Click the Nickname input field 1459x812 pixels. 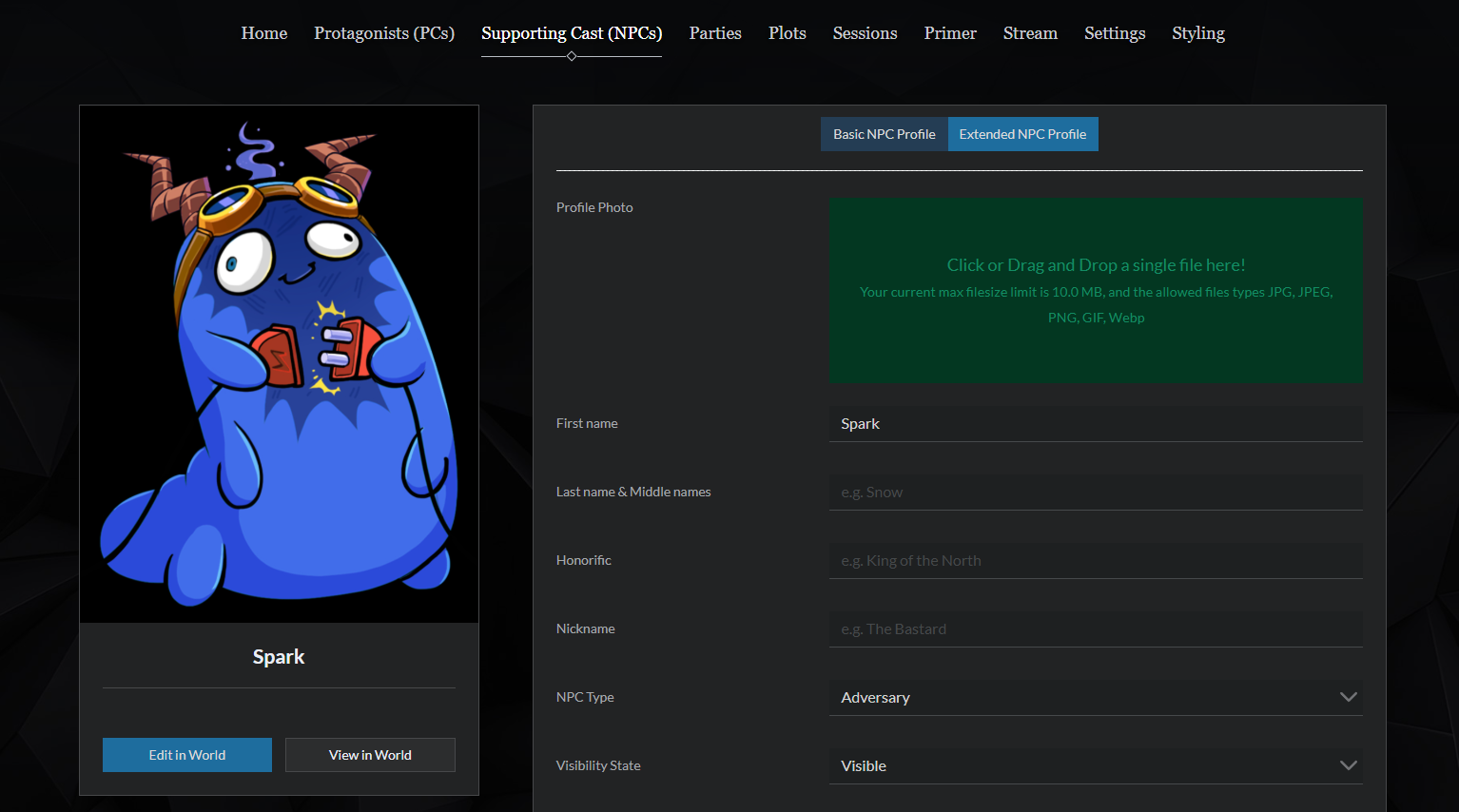click(1096, 629)
